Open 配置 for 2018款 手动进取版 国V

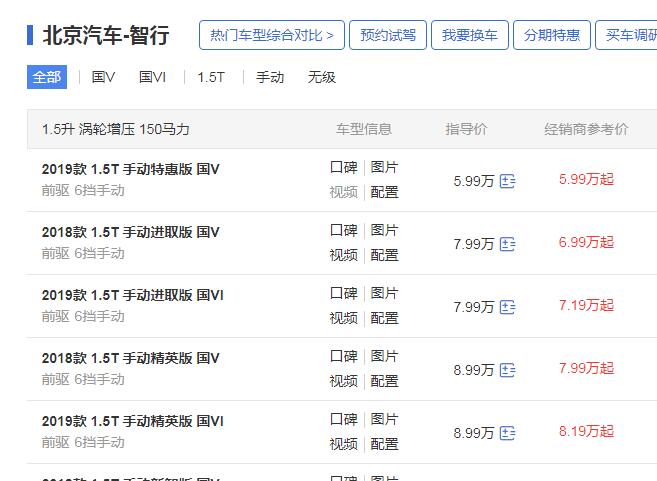[x=384, y=255]
